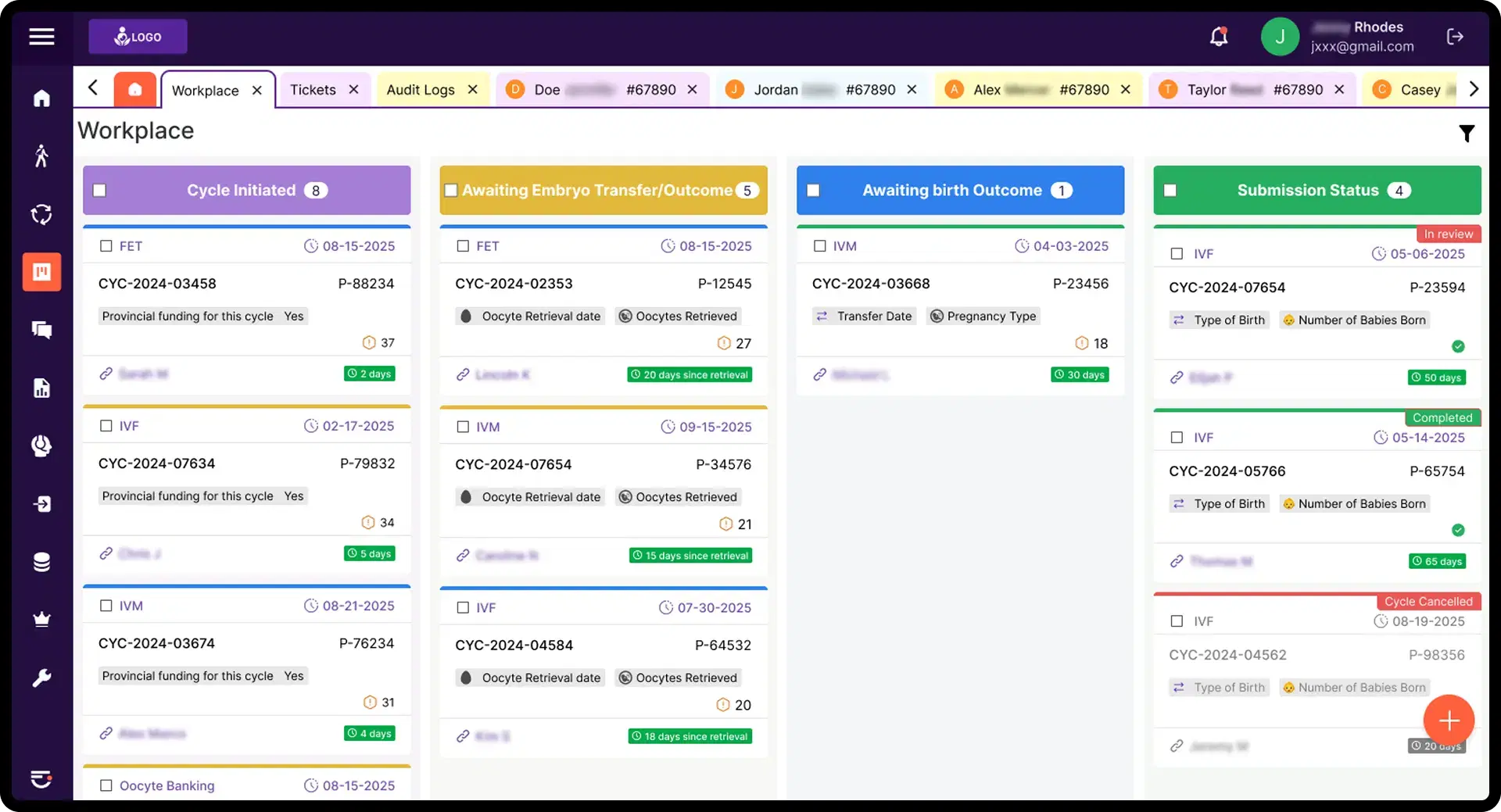The height and width of the screenshot is (812, 1501).
Task: Check the select-all box on Cycle Initiated column
Action: pyautogui.click(x=100, y=190)
